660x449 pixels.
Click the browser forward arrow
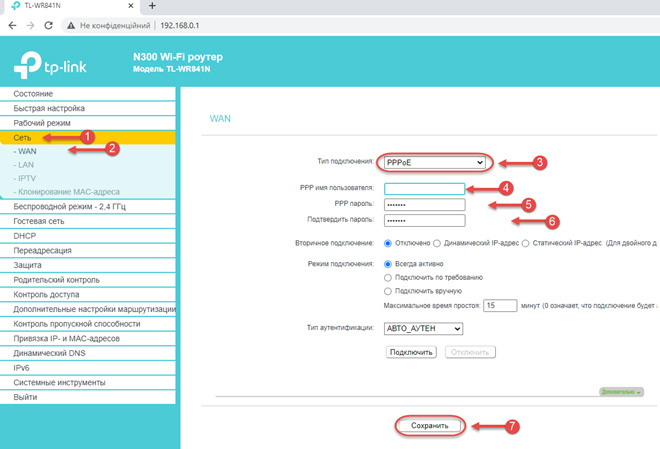tap(29, 25)
